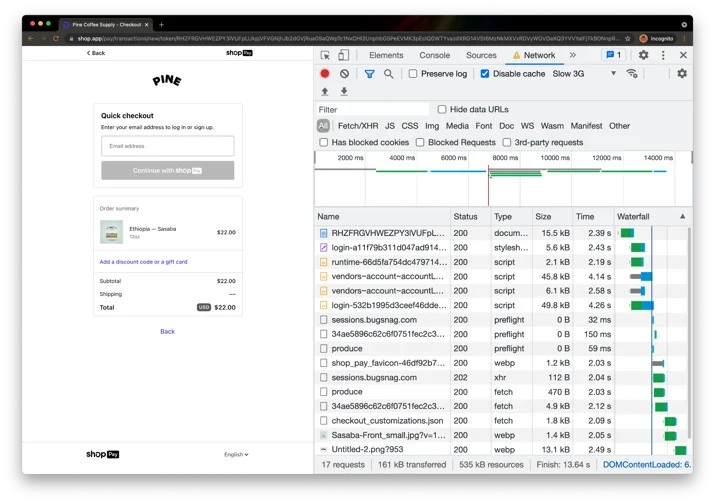The width and height of the screenshot is (715, 503).
Task: Filter requests by Img type
Action: [432, 126]
